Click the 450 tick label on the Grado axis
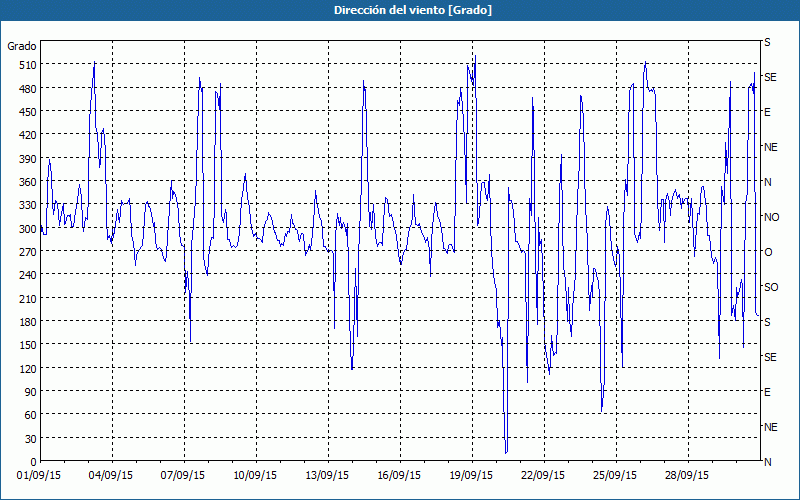800x500 pixels. (x=28, y=112)
